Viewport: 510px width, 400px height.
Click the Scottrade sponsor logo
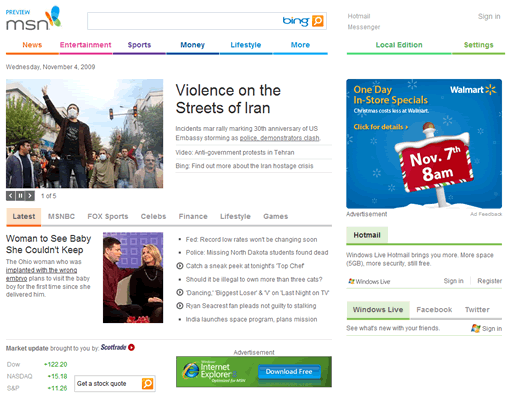(118, 347)
